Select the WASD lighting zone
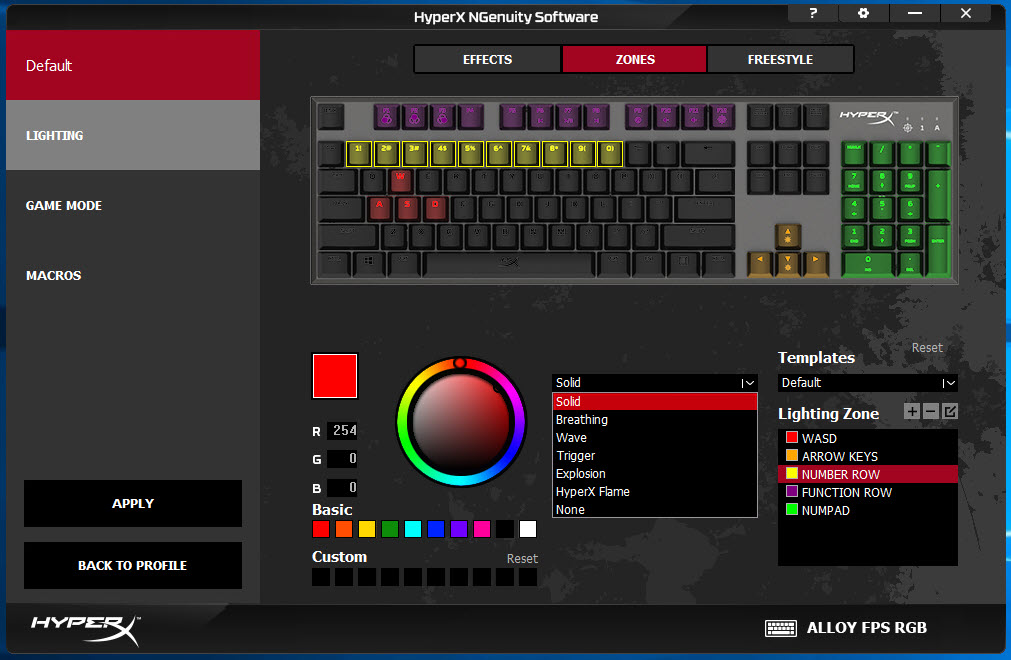 click(868, 438)
